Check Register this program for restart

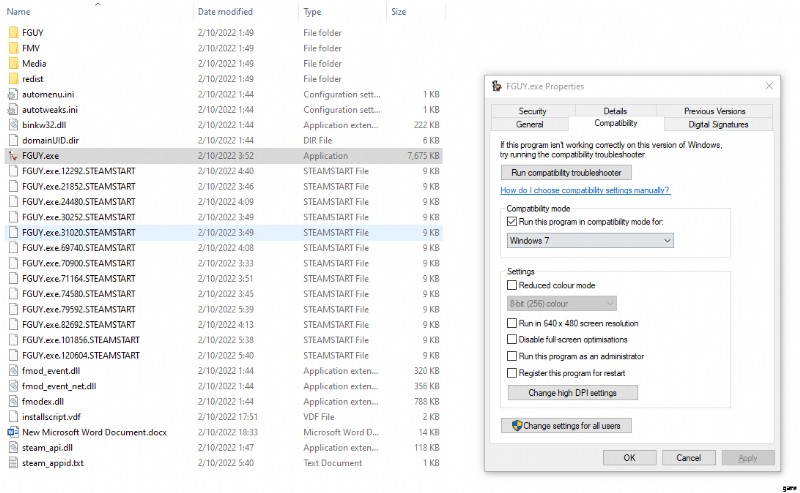pyautogui.click(x=512, y=373)
